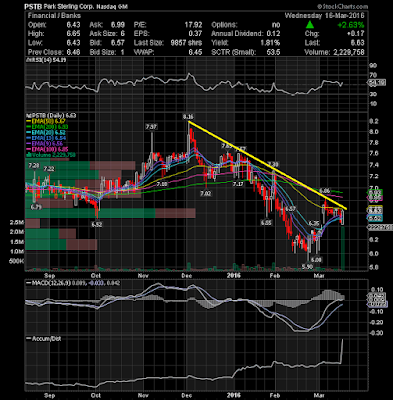Click the PSTB ticker symbol header
The width and height of the screenshot is (393, 400).
32,6
